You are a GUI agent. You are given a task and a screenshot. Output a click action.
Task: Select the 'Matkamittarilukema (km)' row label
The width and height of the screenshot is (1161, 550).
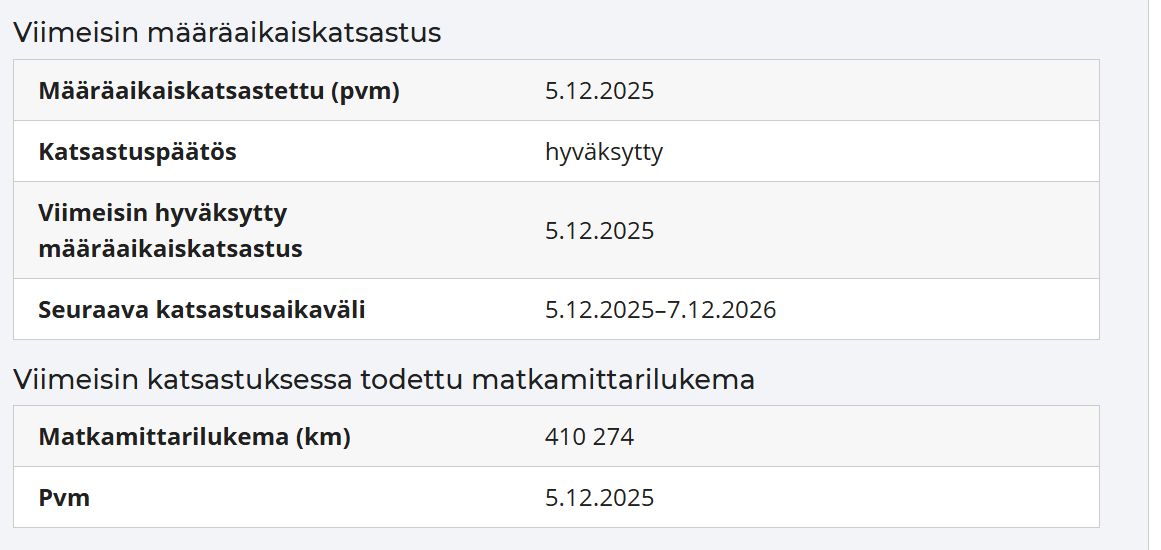[195, 437]
